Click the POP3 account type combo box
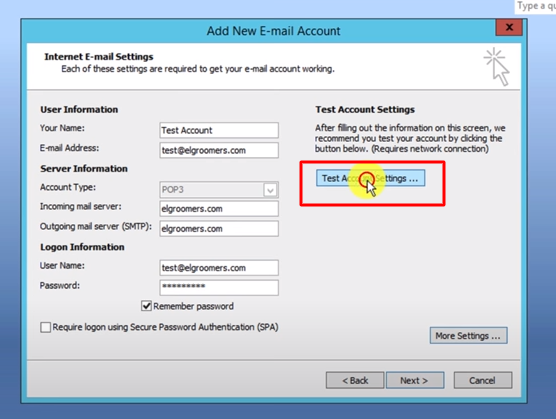Viewport: 556px width, 419px height. (x=219, y=190)
